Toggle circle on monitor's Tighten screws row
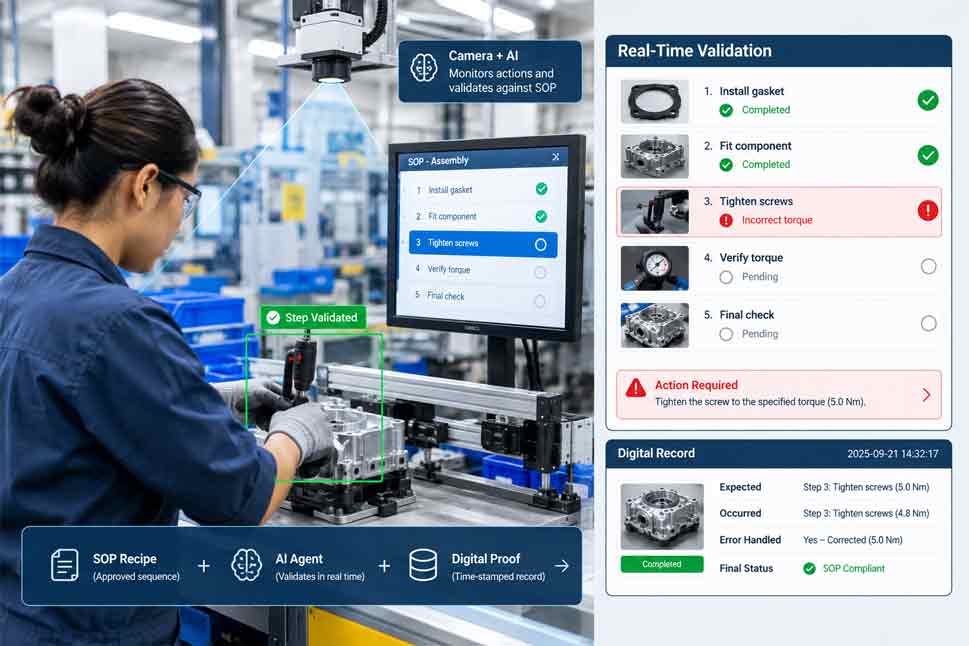The image size is (969, 646). (x=540, y=245)
